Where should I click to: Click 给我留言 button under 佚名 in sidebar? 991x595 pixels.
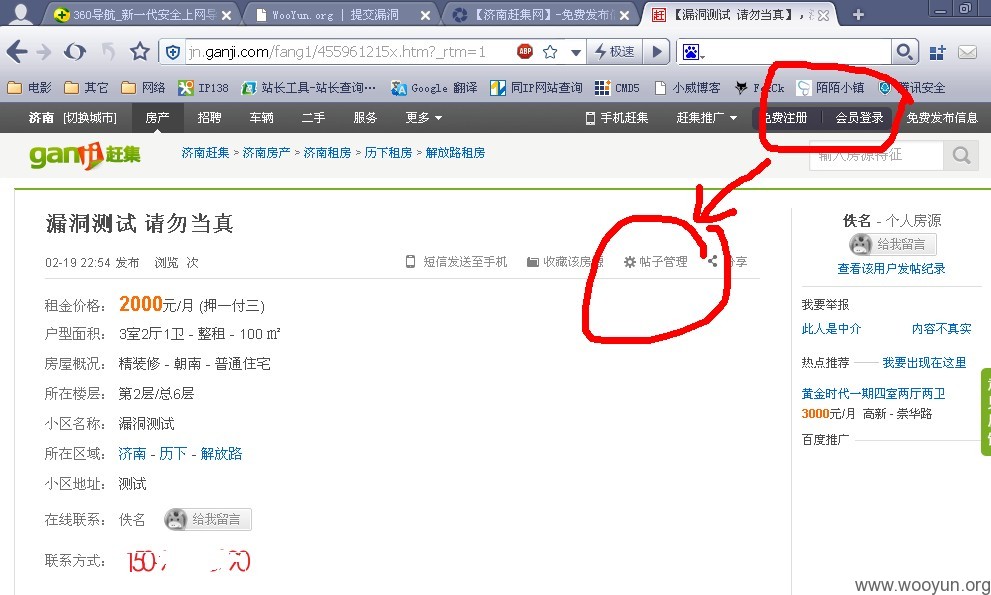892,245
